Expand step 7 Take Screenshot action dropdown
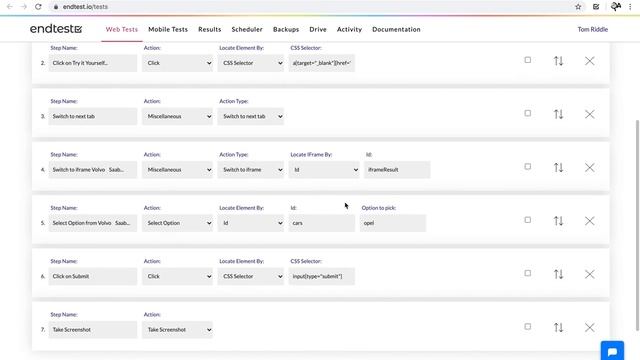This screenshot has width=640, height=360. (177, 329)
